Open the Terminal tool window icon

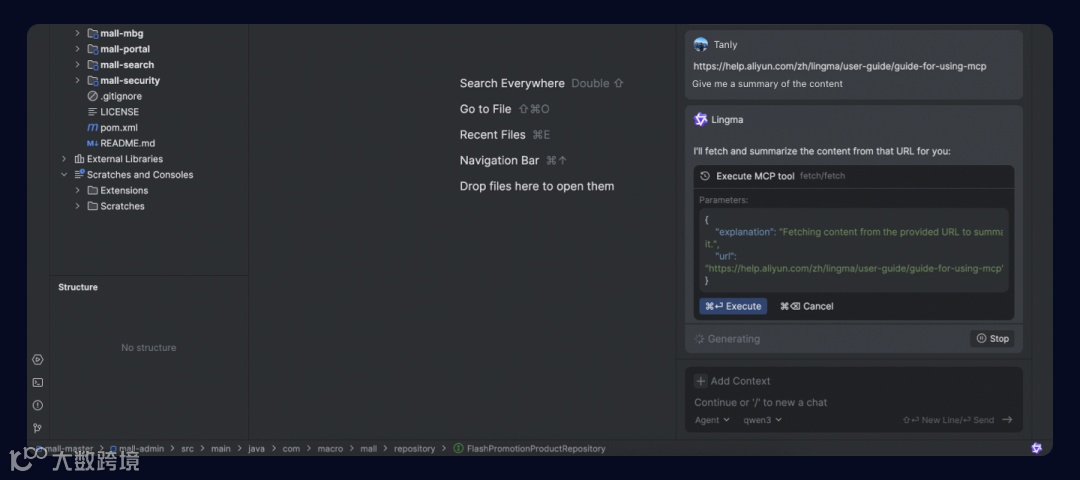coord(38,382)
